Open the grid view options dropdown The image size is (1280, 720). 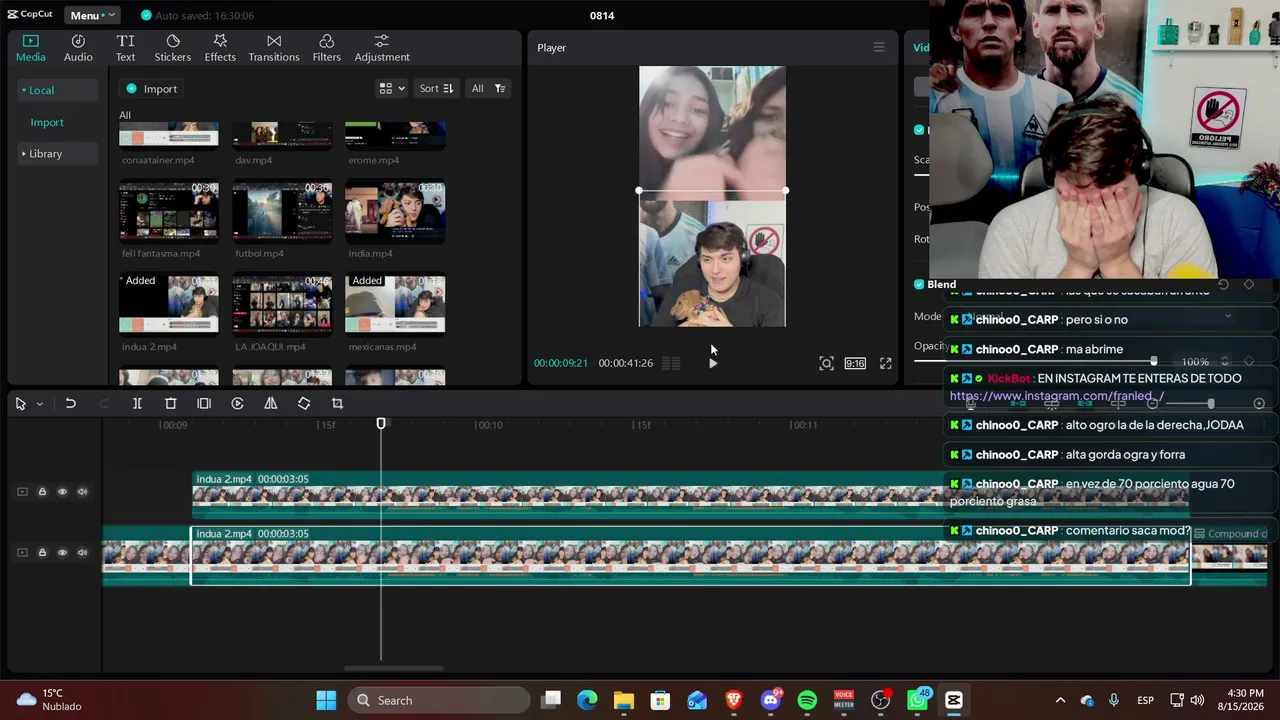(391, 88)
